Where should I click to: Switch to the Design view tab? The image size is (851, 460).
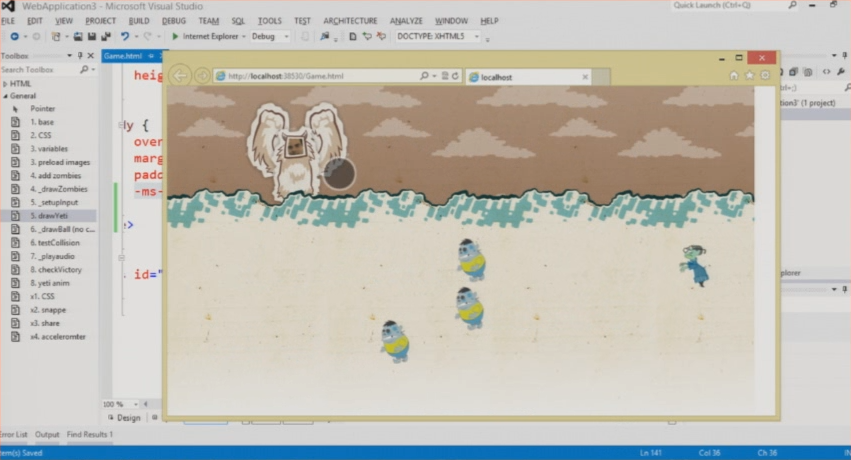124,418
